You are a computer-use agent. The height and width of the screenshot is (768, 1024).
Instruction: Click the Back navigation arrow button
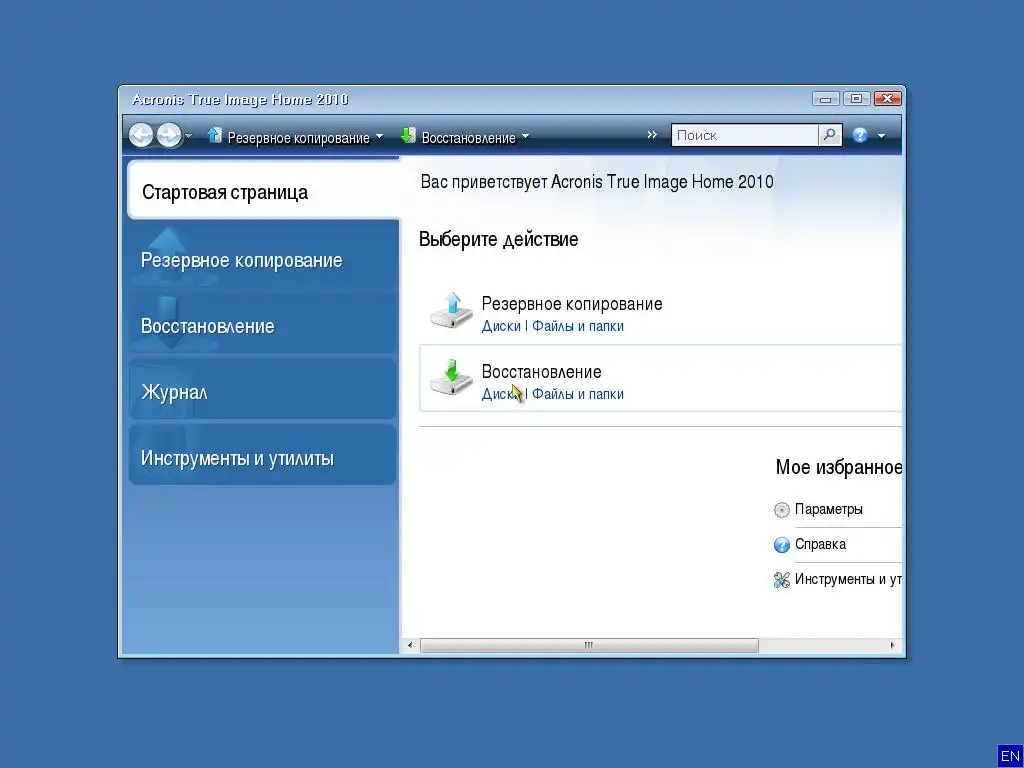[140, 135]
